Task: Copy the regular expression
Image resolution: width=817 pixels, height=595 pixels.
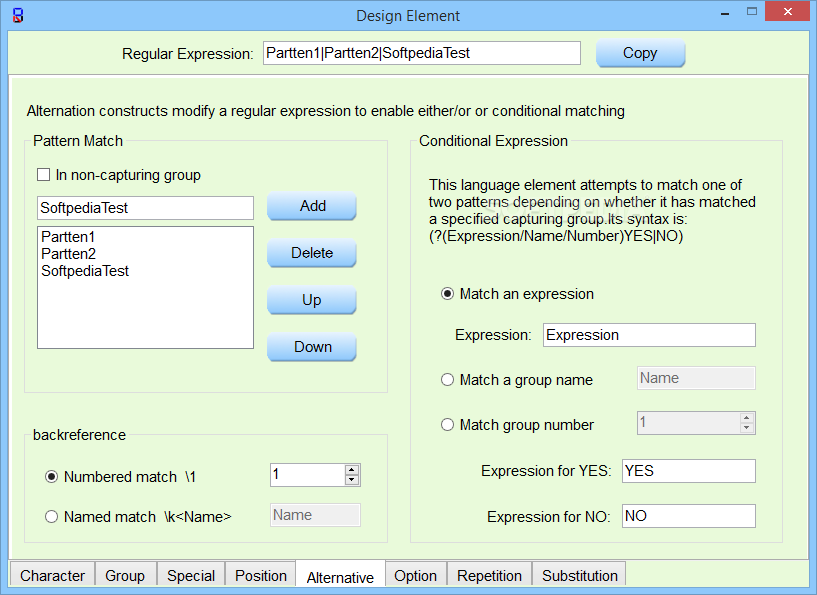Action: tap(640, 53)
